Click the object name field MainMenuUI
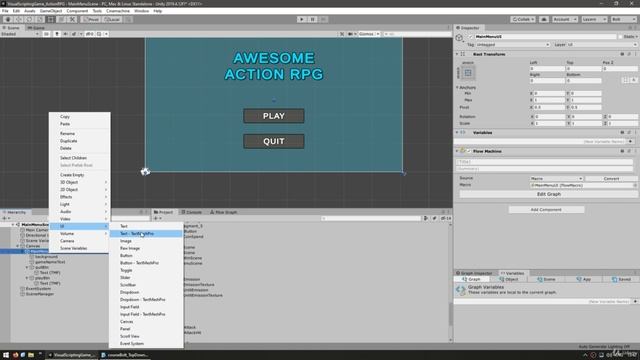 coord(545,36)
